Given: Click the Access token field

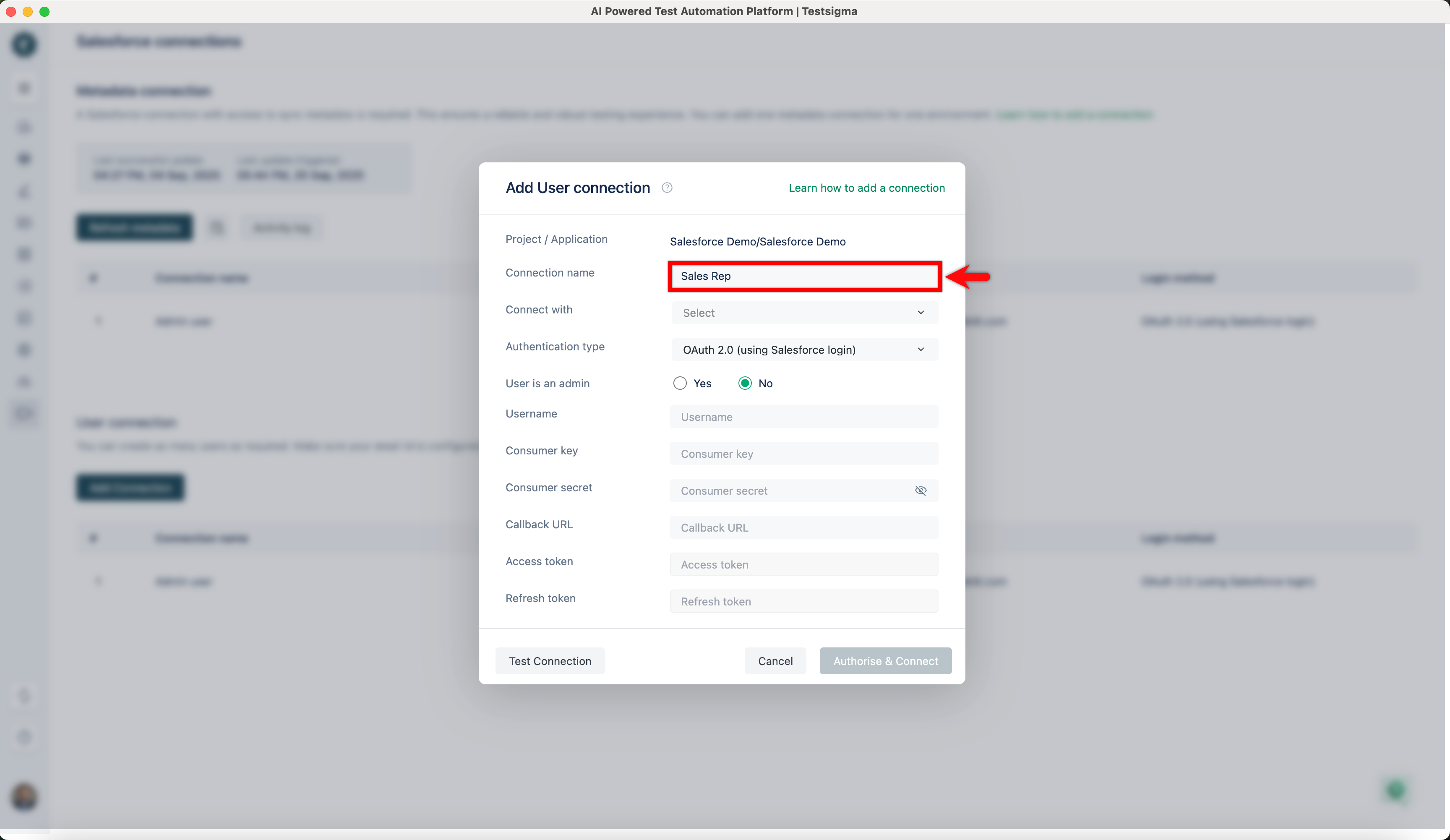Looking at the screenshot, I should pyautogui.click(x=803, y=564).
